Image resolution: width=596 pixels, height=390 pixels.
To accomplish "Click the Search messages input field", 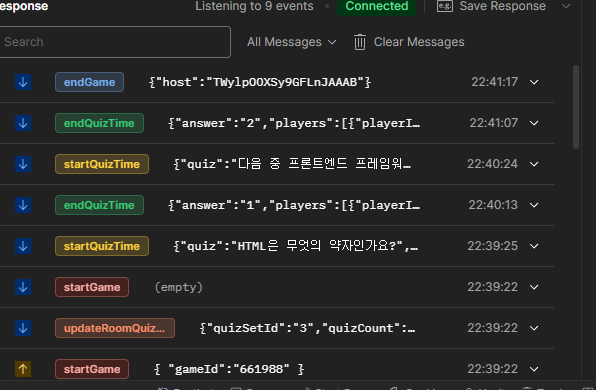I will coord(114,42).
